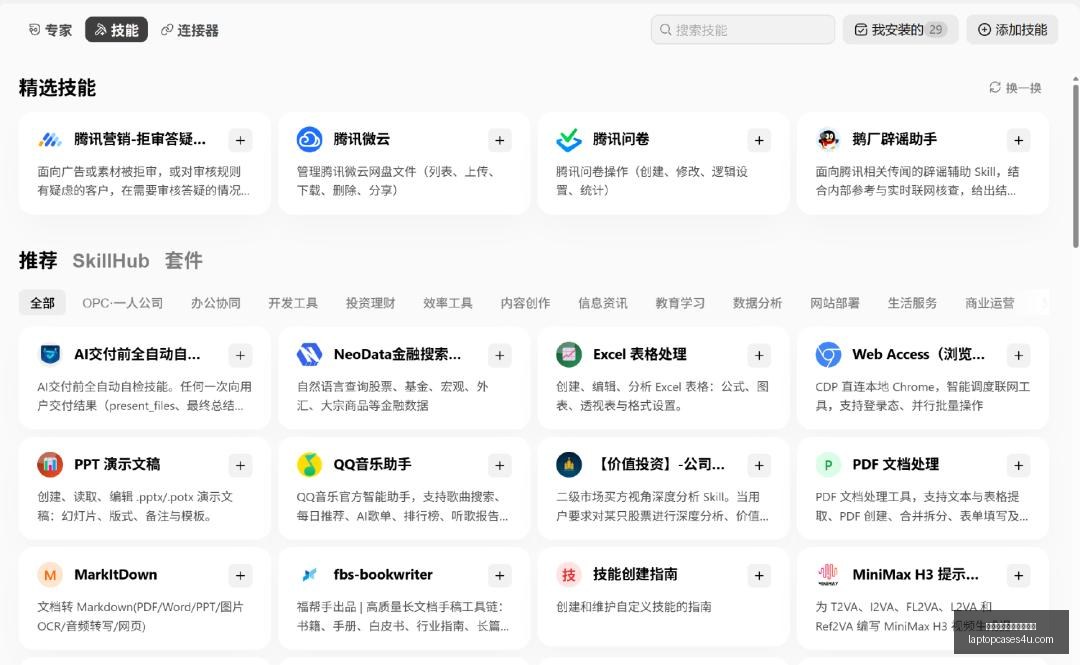The height and width of the screenshot is (665, 1080).
Task: Switch to the 专家 tab
Action: [x=50, y=30]
